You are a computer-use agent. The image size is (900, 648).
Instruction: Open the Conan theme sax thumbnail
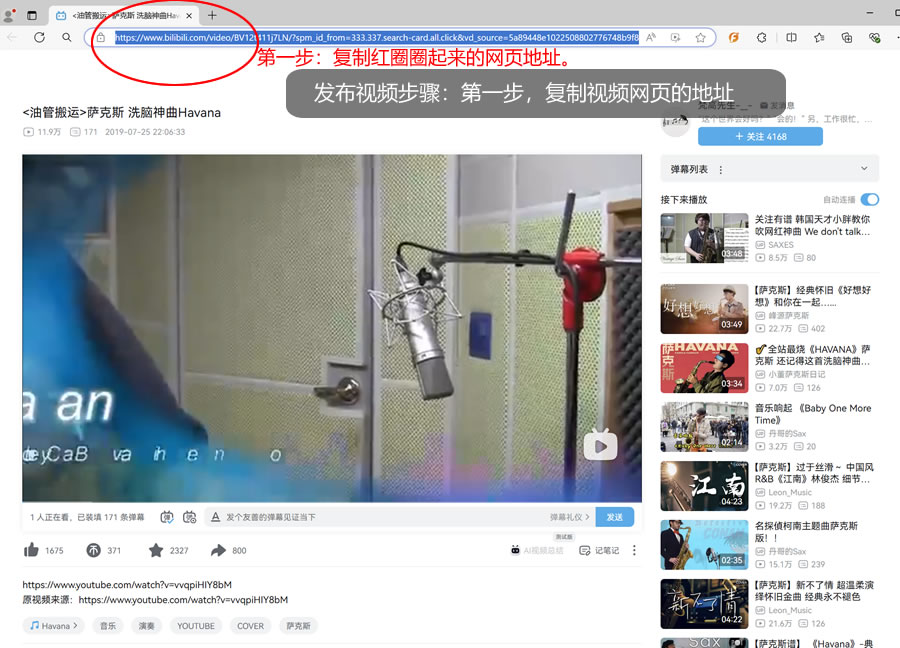click(x=704, y=545)
